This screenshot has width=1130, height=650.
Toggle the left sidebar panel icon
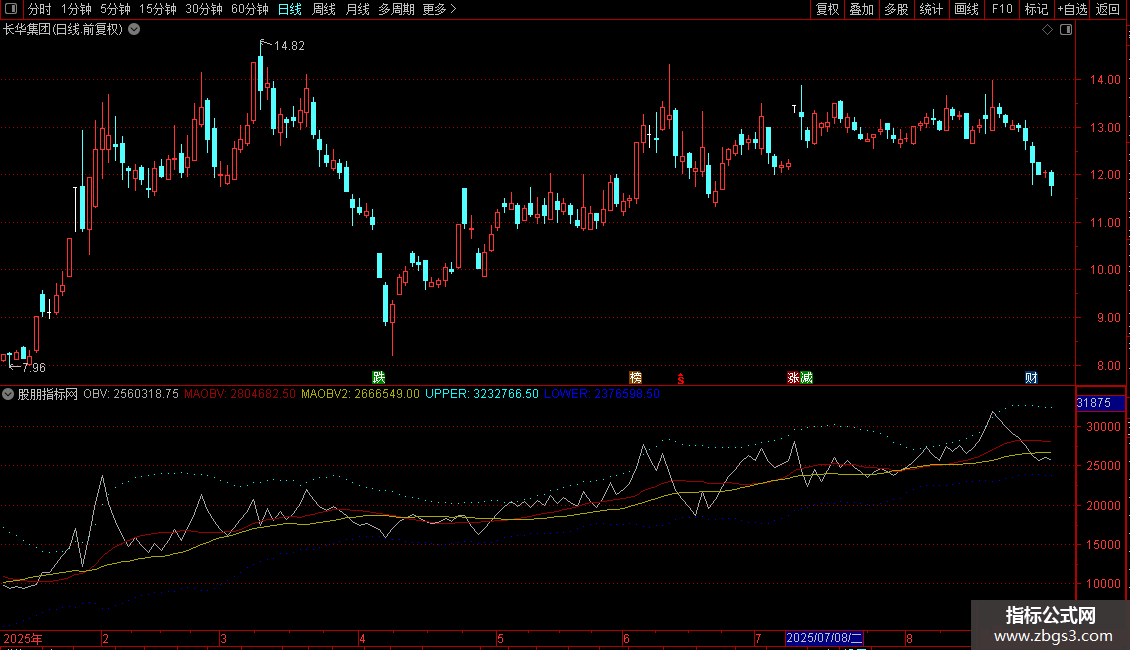click(x=11, y=9)
